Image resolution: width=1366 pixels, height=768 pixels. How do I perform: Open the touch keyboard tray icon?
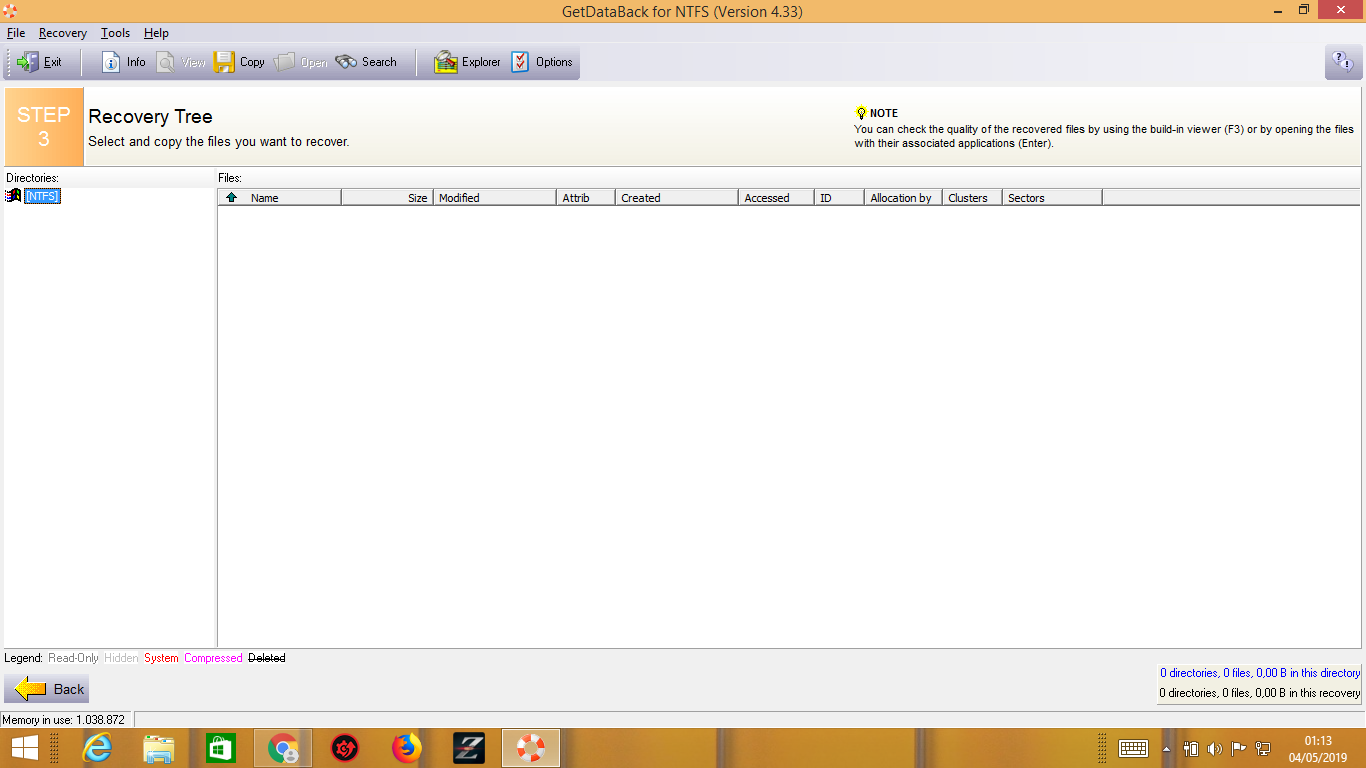click(x=1133, y=748)
